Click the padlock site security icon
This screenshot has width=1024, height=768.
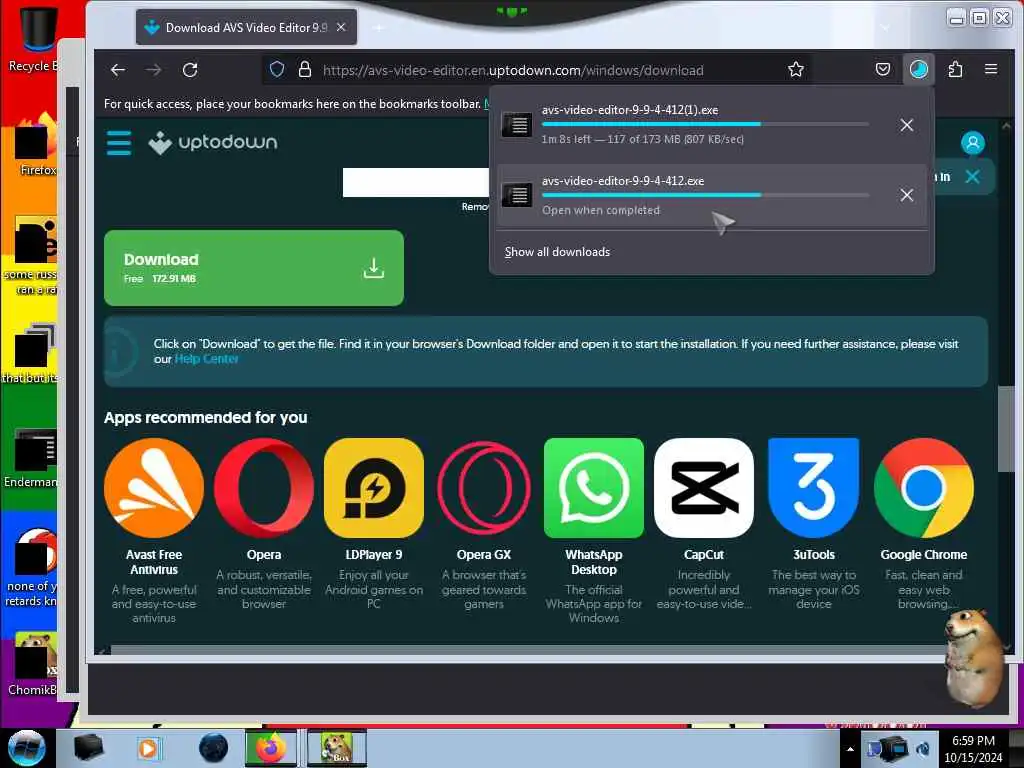click(304, 69)
